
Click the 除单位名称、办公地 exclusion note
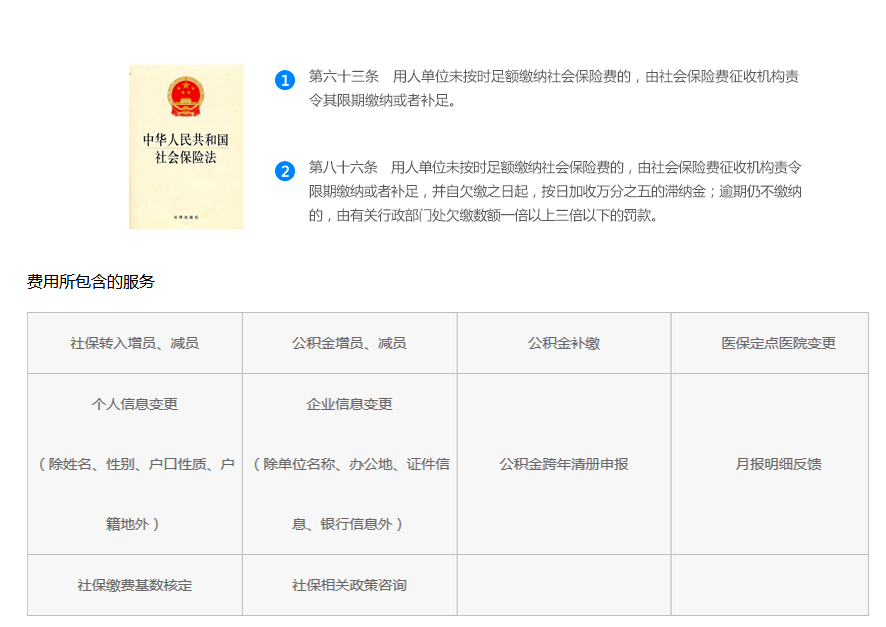tap(349, 464)
